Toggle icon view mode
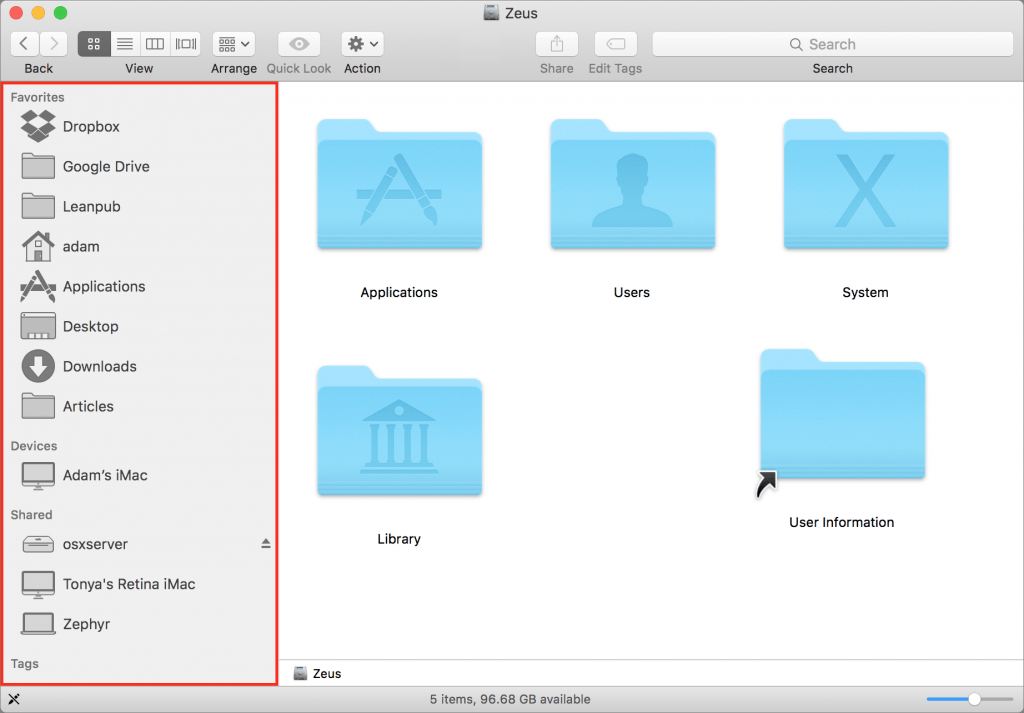1024x713 pixels. coord(94,43)
